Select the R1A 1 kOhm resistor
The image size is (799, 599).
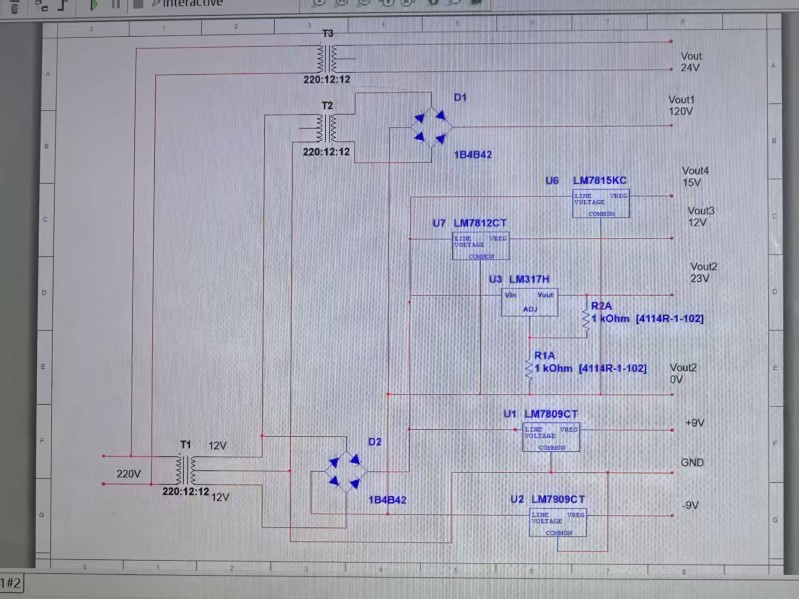pyautogui.click(x=529, y=368)
